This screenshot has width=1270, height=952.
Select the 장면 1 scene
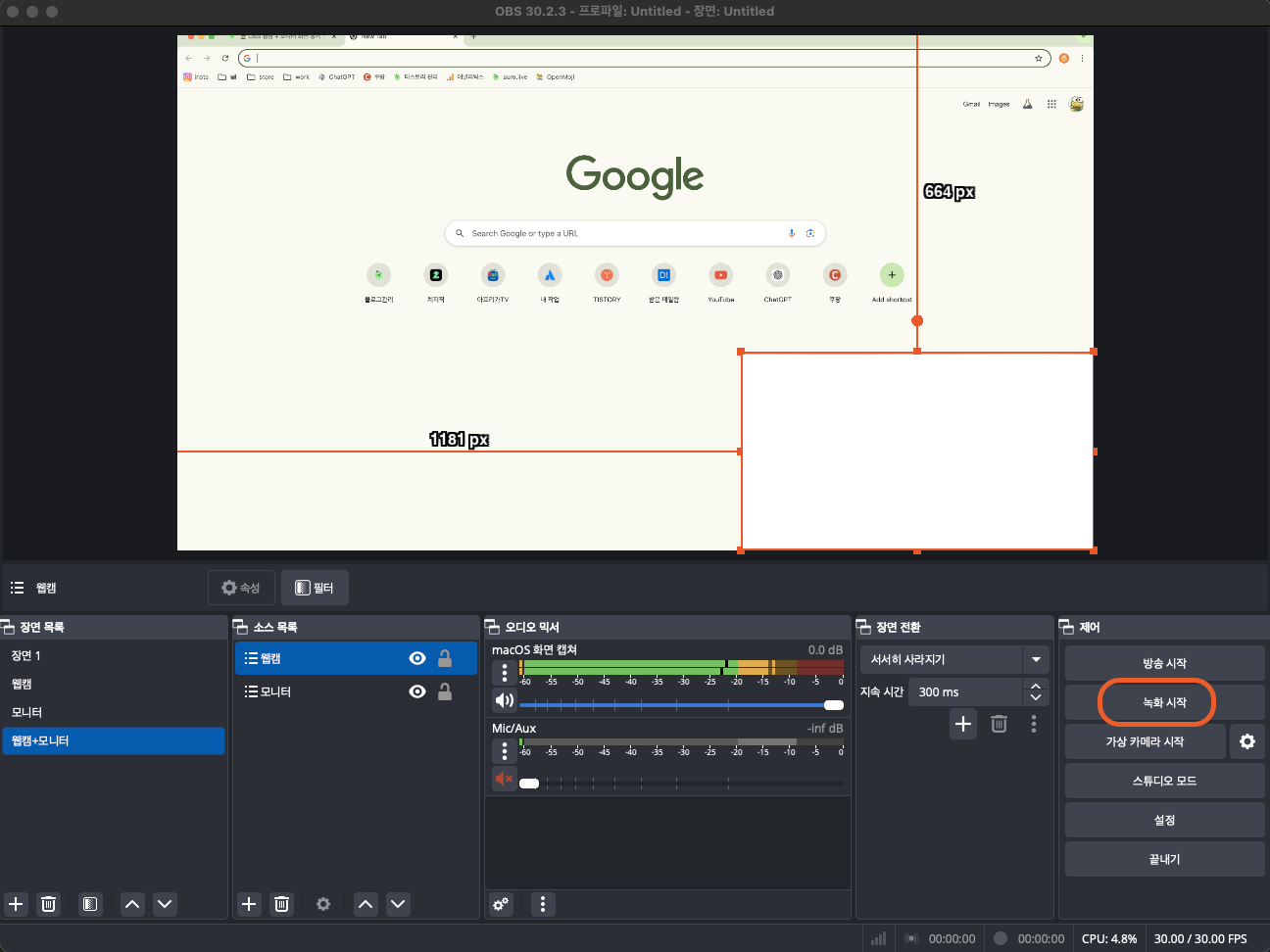114,655
